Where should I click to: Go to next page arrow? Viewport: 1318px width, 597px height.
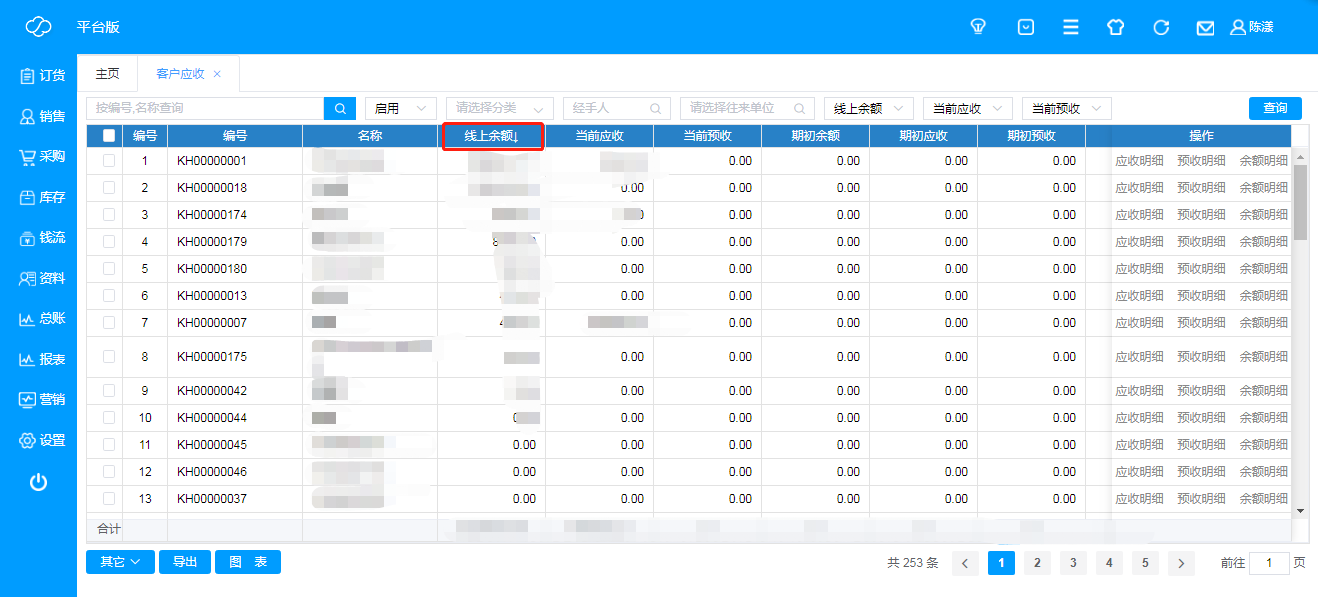point(1181,563)
